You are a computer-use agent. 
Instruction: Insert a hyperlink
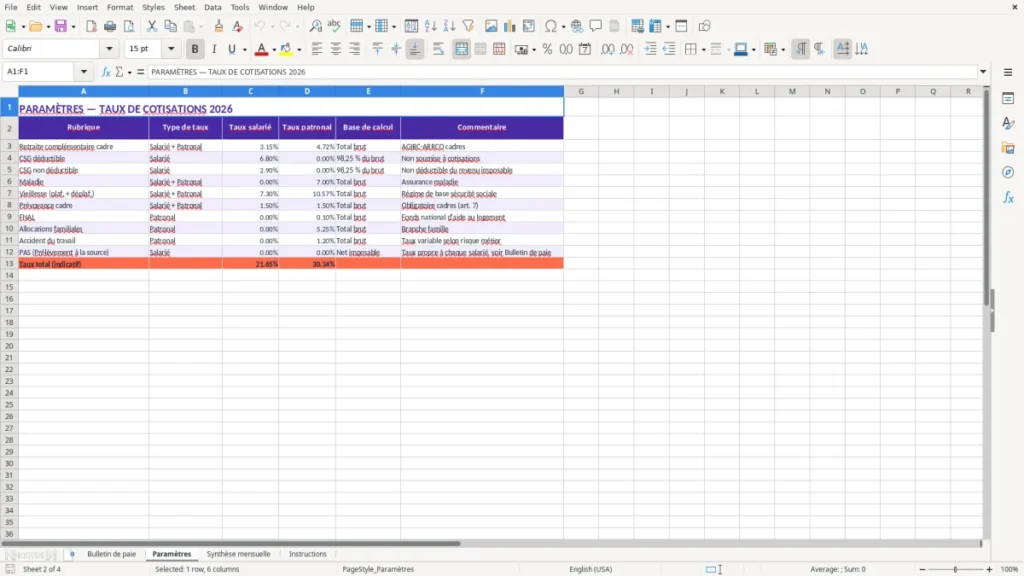click(577, 26)
